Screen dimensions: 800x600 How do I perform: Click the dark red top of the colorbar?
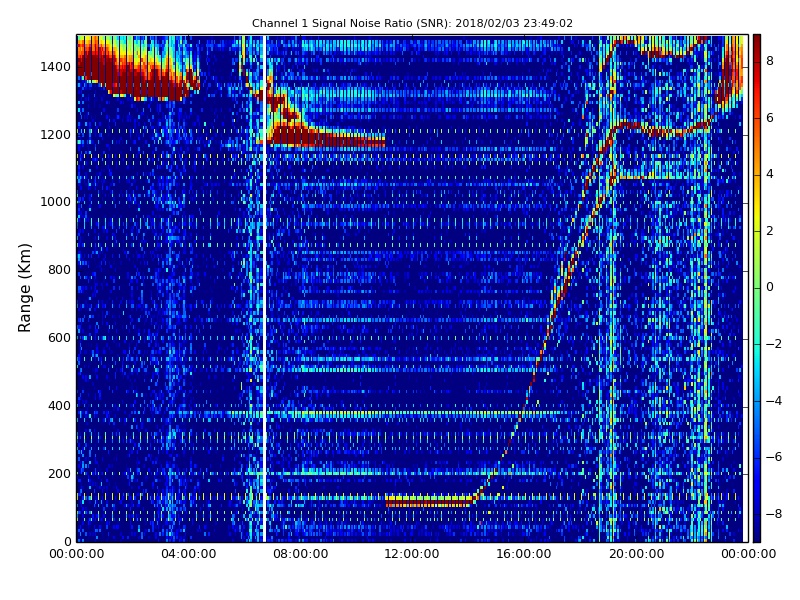click(757, 43)
